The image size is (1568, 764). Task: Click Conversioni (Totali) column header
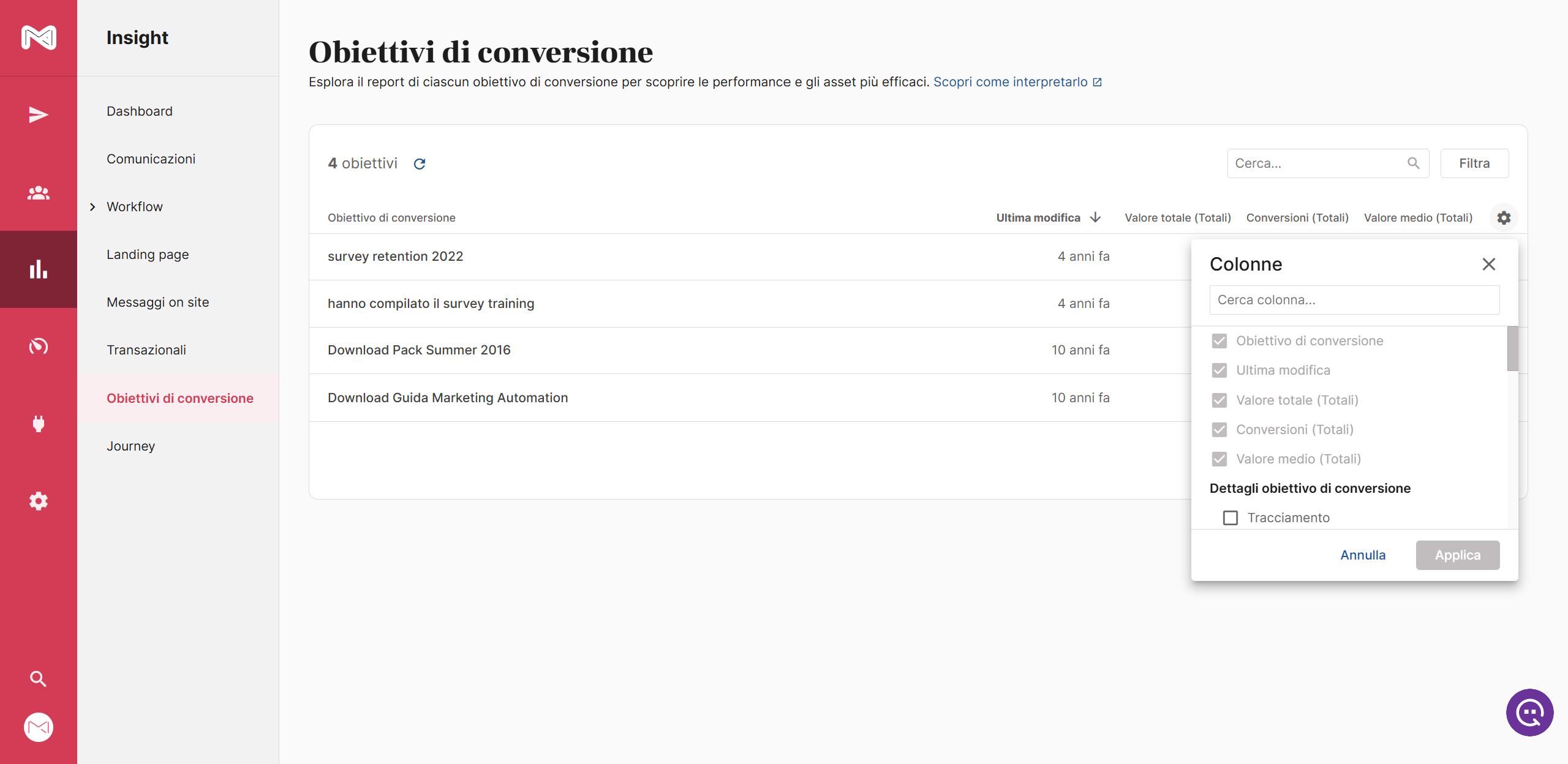click(x=1297, y=218)
